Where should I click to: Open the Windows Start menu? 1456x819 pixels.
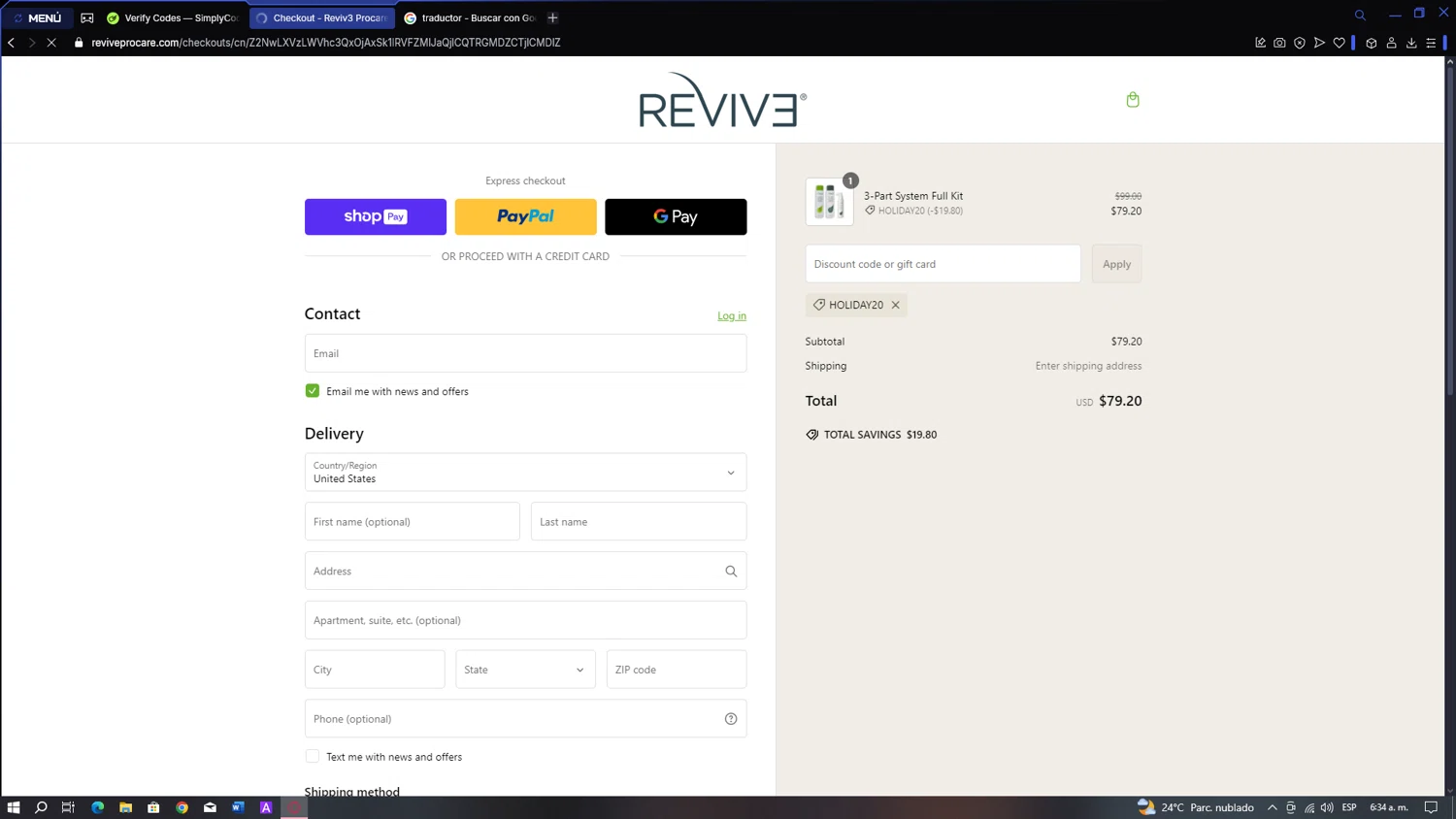pos(14,807)
